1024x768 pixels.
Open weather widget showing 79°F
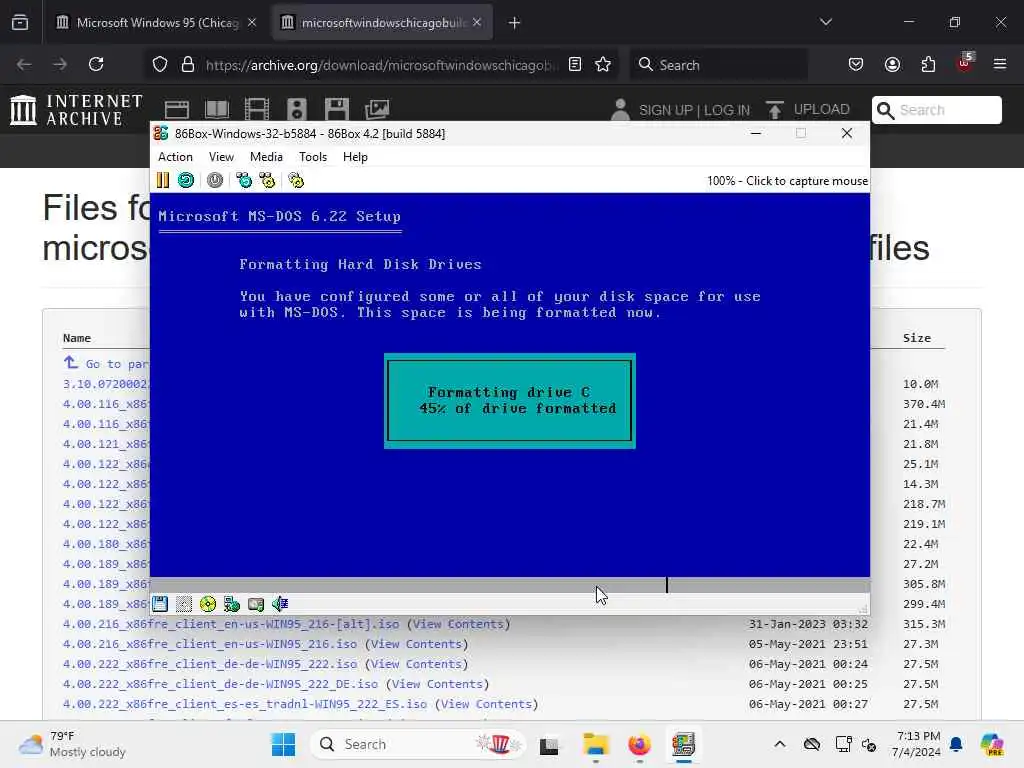click(x=72, y=744)
